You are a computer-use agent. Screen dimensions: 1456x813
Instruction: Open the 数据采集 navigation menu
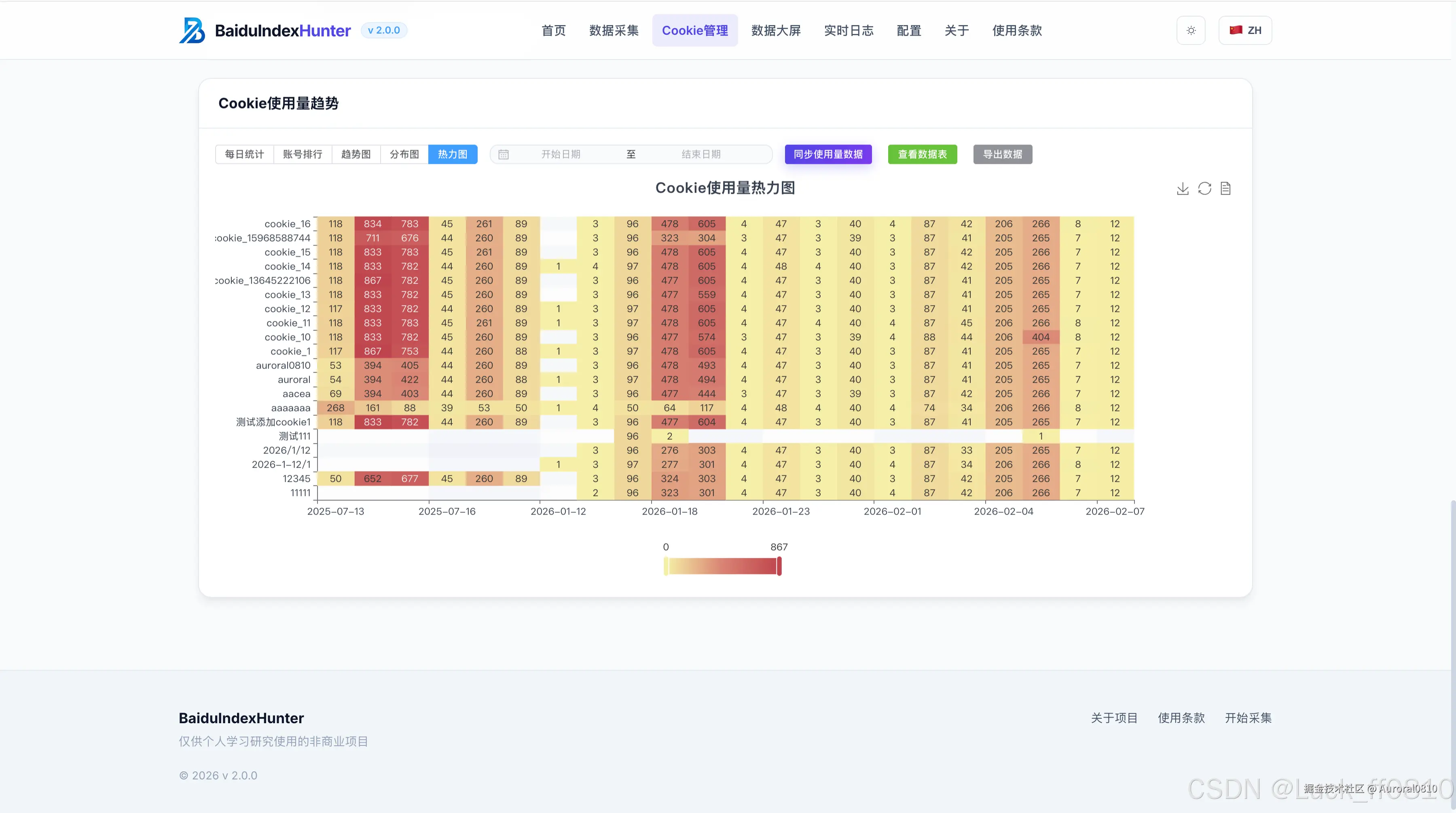pyautogui.click(x=614, y=30)
